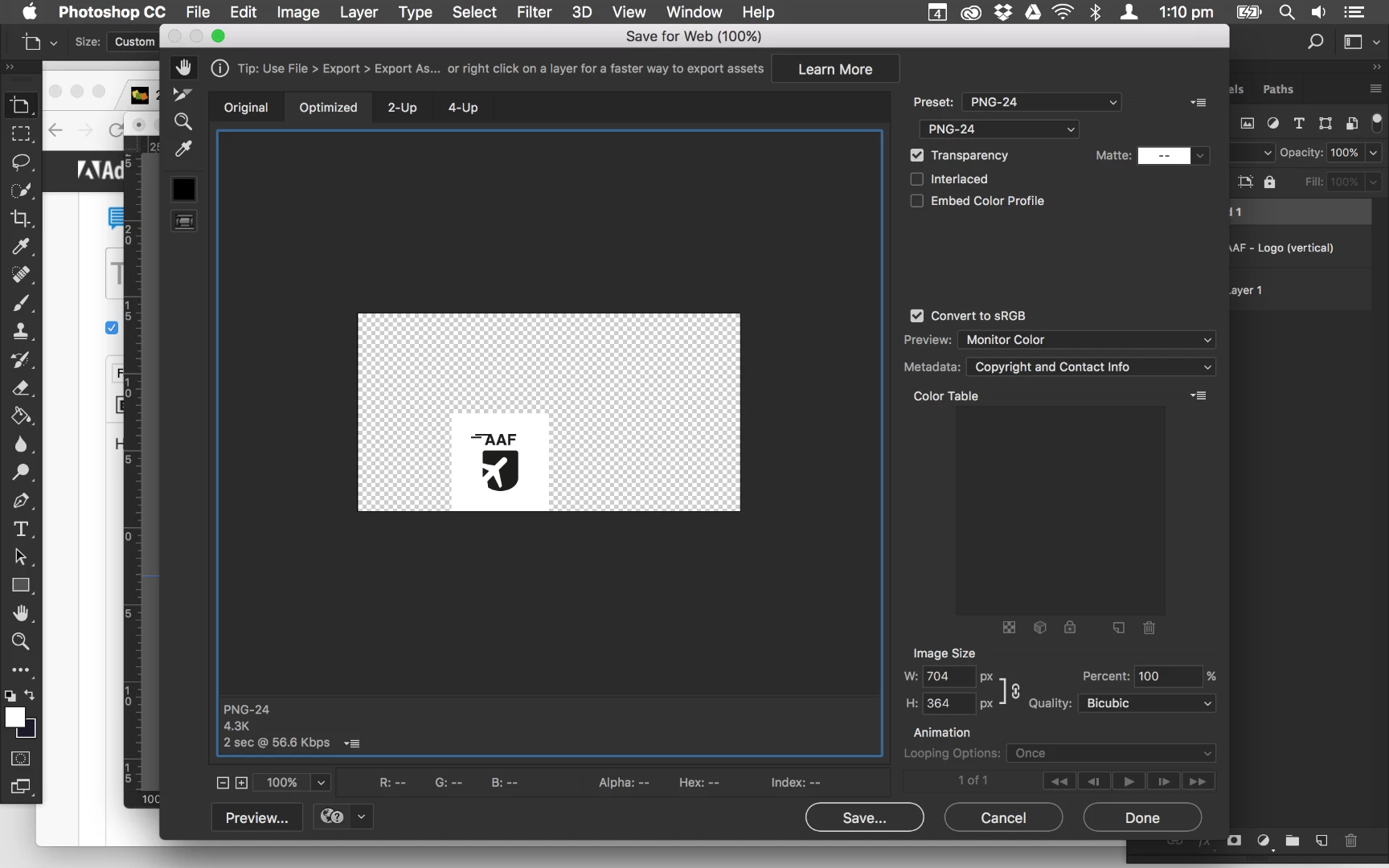Click the image Width input field
The image size is (1389, 868).
tap(949, 677)
